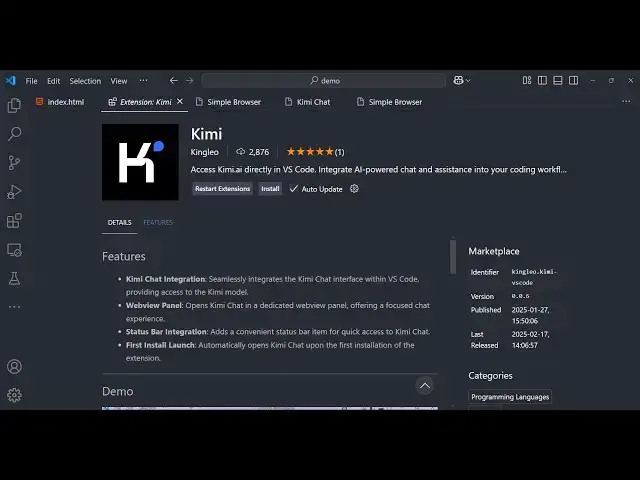Click the Install button
The height and width of the screenshot is (480, 640).
point(270,189)
